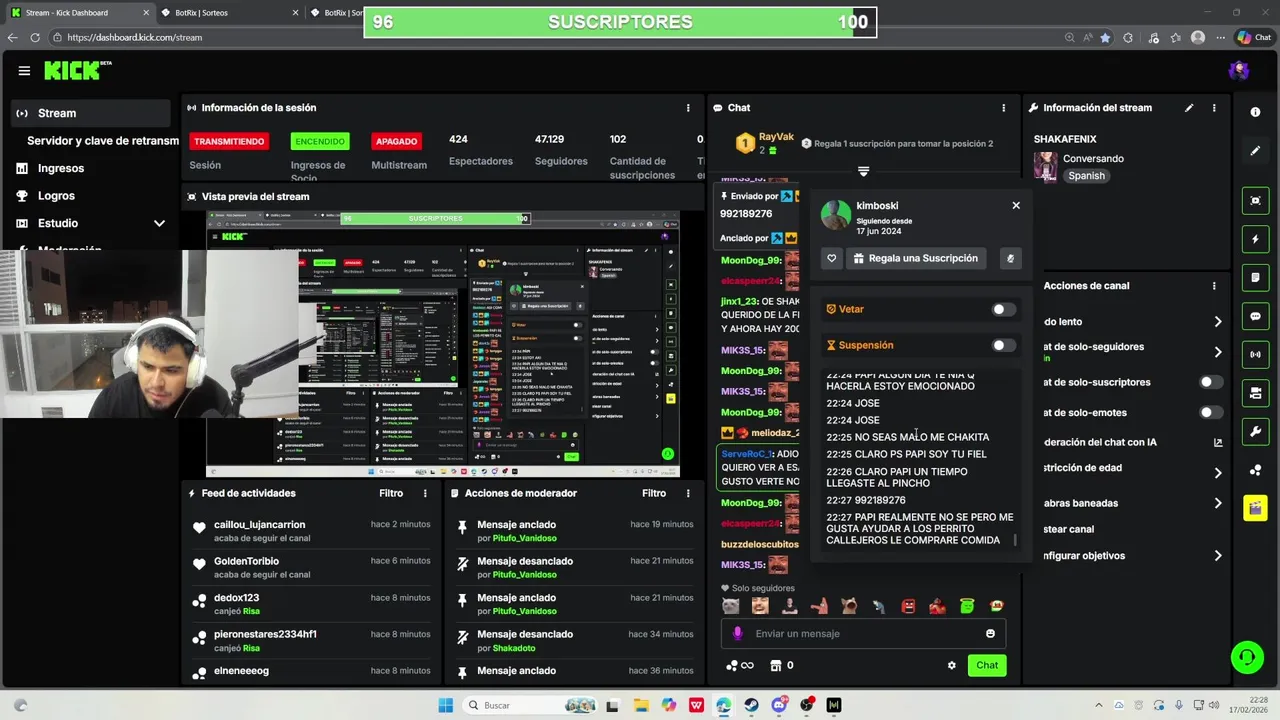The height and width of the screenshot is (720, 1280).
Task: Click the green Chat send button
Action: (x=987, y=665)
